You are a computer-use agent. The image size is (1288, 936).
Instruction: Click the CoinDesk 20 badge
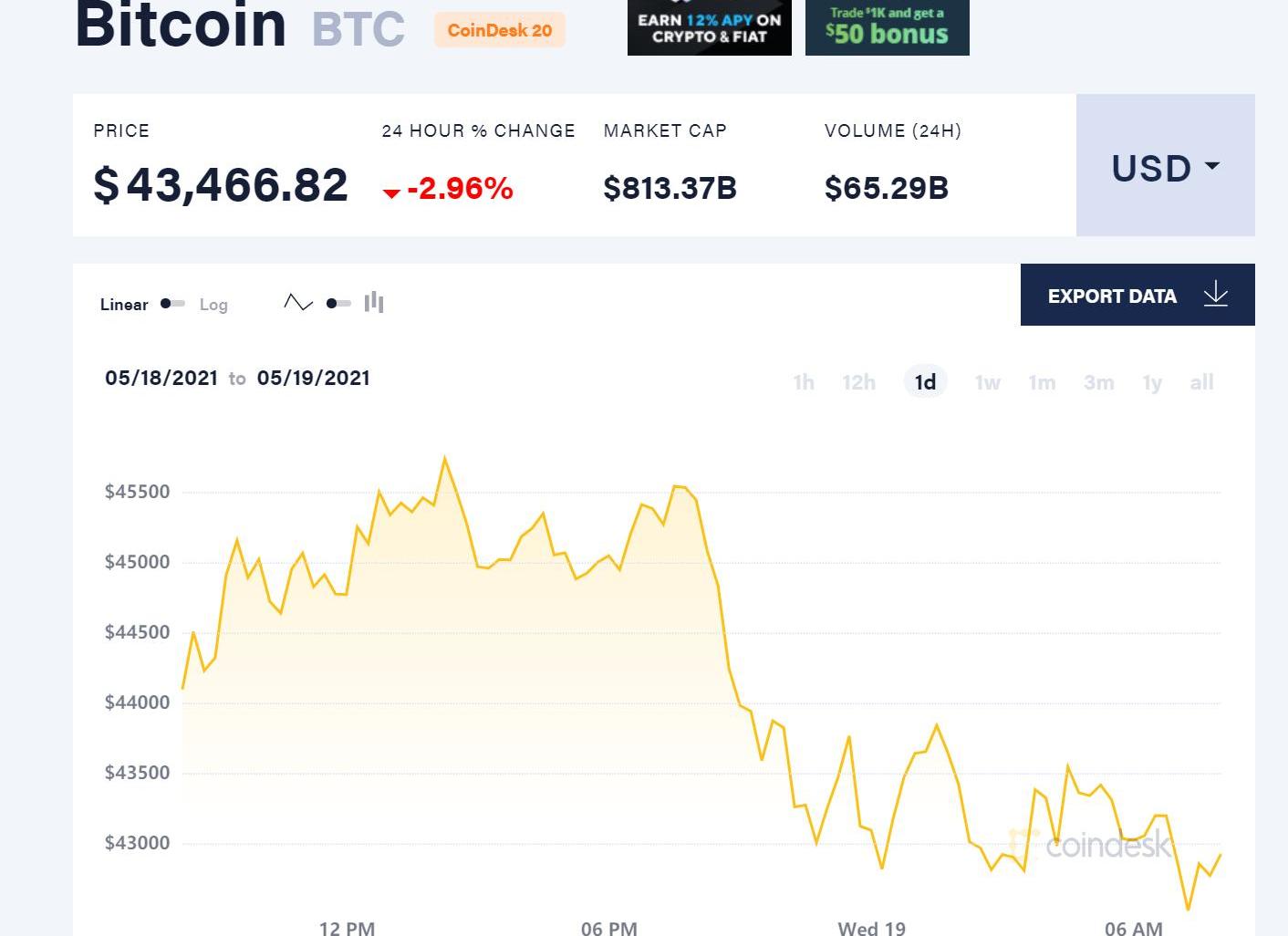click(500, 30)
